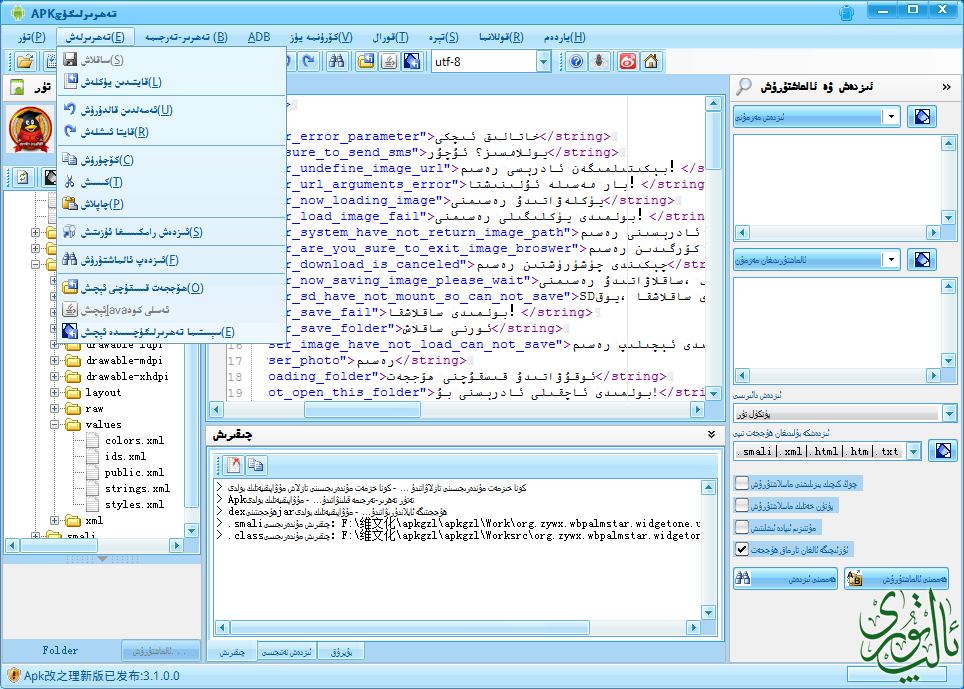Choose the Copy (C) menu entry

172,160
